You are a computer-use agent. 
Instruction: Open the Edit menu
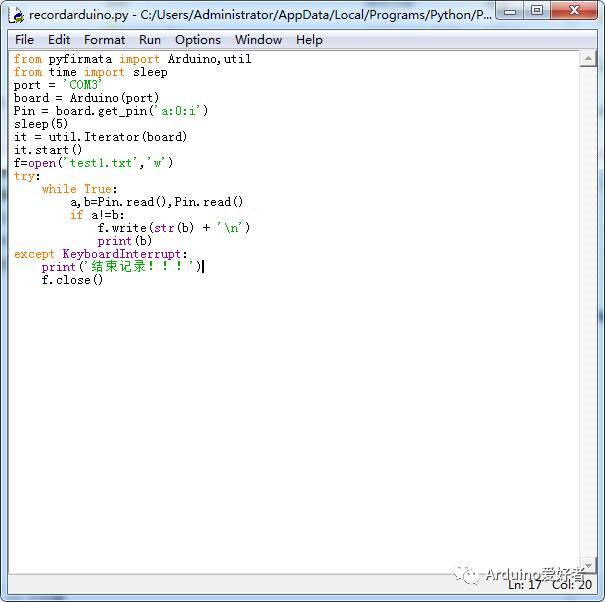[59, 40]
